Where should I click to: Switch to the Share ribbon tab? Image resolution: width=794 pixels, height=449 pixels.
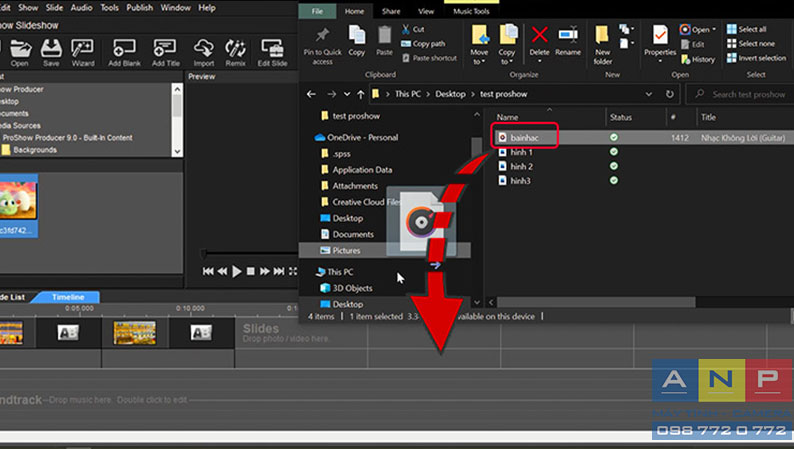coord(391,11)
